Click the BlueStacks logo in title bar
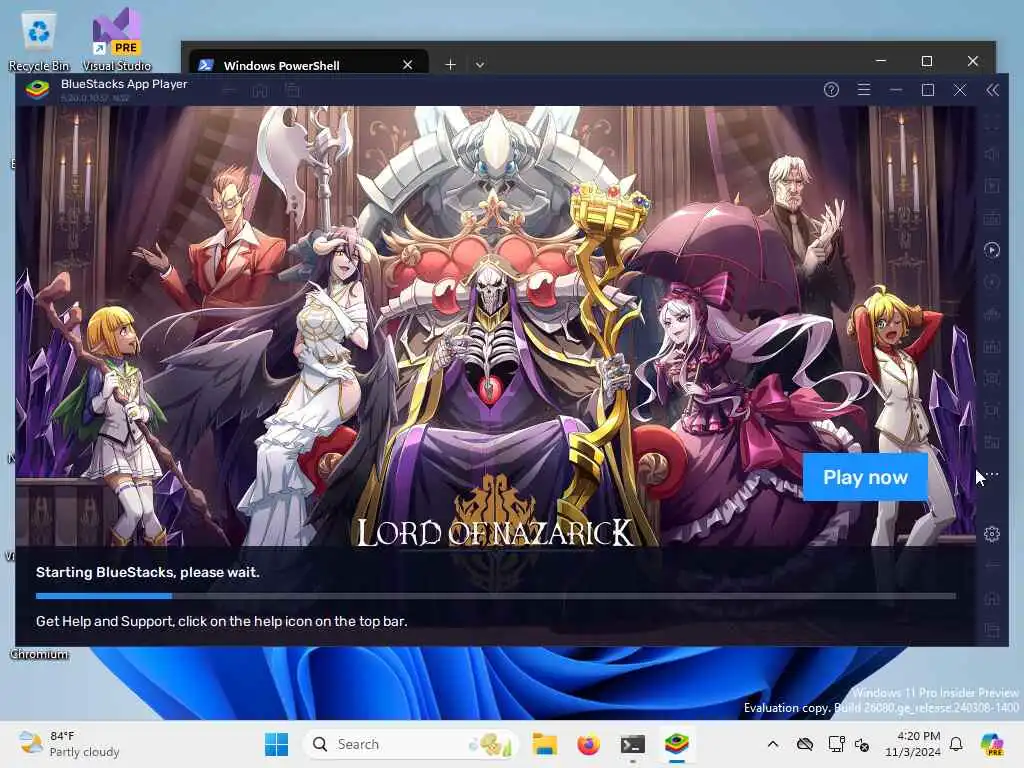 tap(37, 89)
